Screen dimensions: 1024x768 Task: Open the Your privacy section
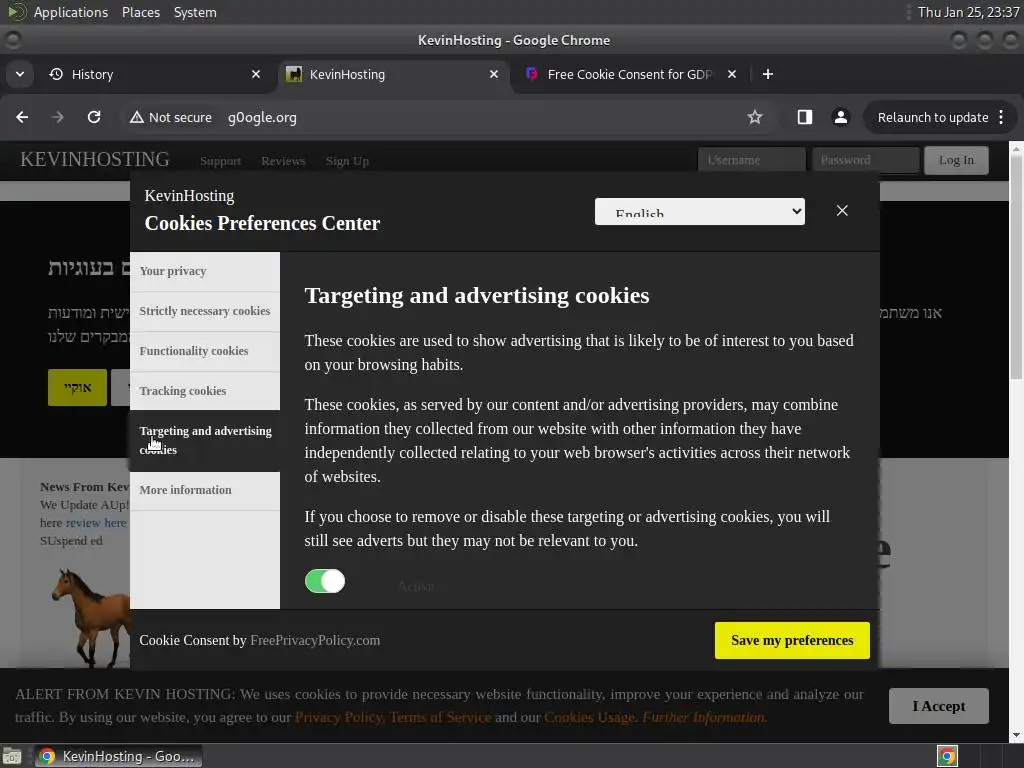click(x=205, y=271)
